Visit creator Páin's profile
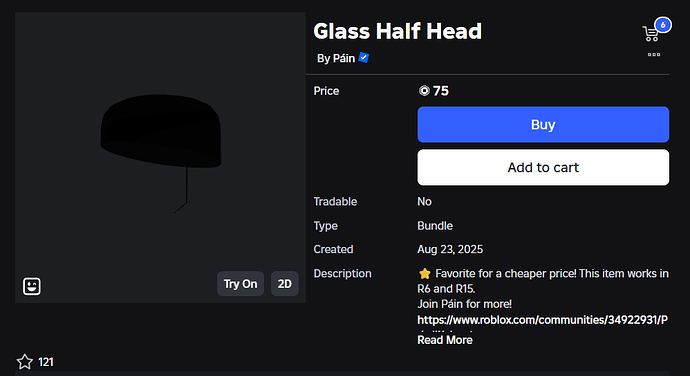This screenshot has height=376, width=690. pyautogui.click(x=344, y=58)
